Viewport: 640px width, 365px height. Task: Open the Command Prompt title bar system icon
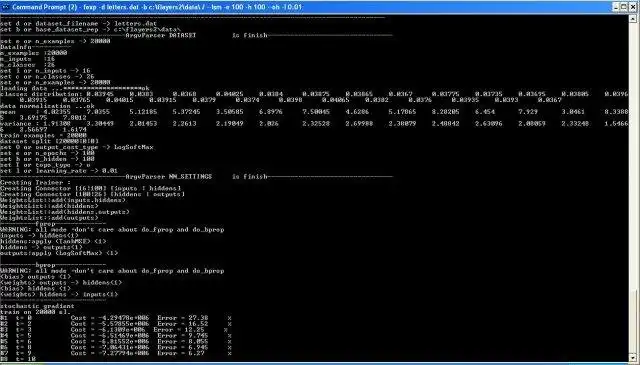[x=6, y=7]
